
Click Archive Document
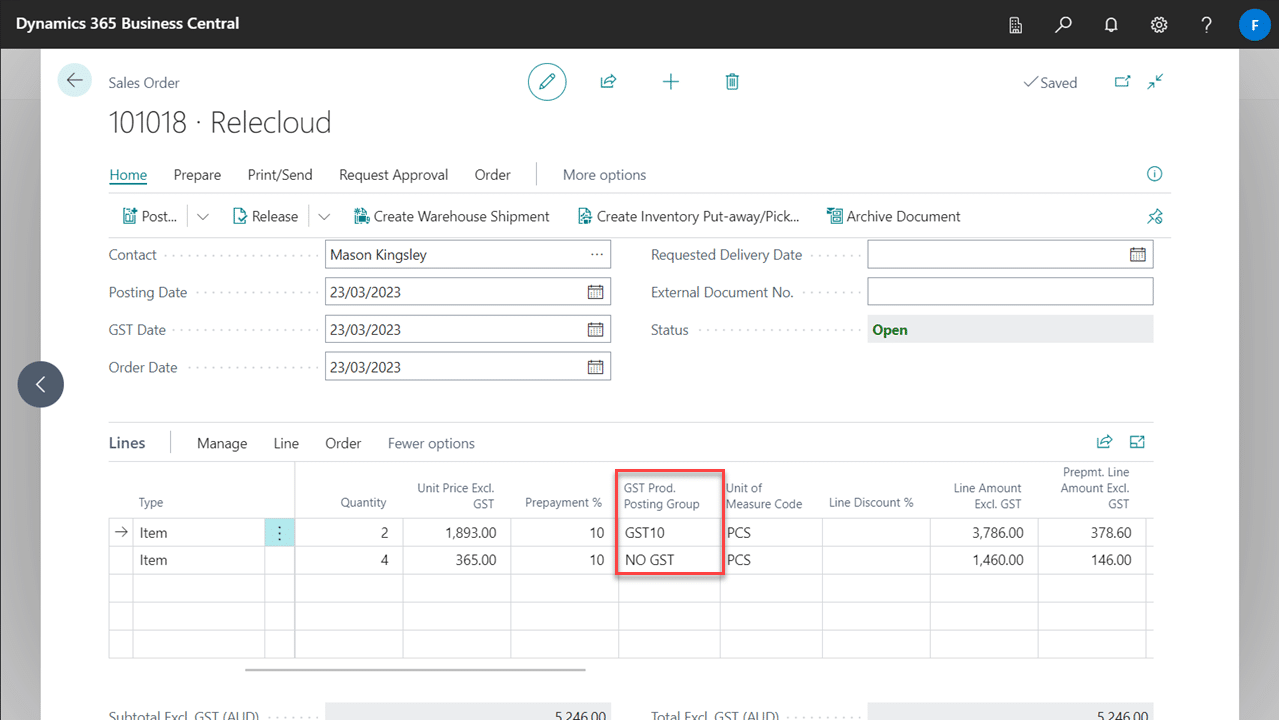(893, 216)
